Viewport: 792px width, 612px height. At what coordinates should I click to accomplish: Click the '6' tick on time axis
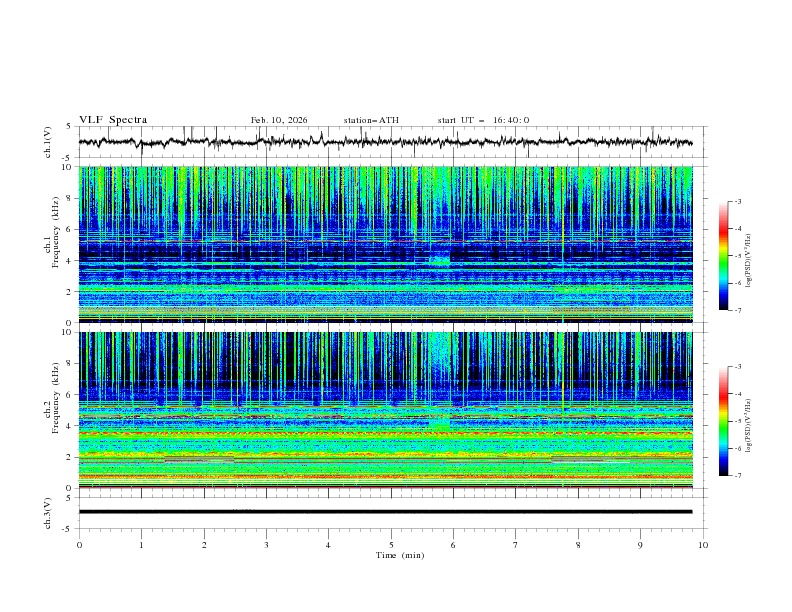tap(453, 545)
